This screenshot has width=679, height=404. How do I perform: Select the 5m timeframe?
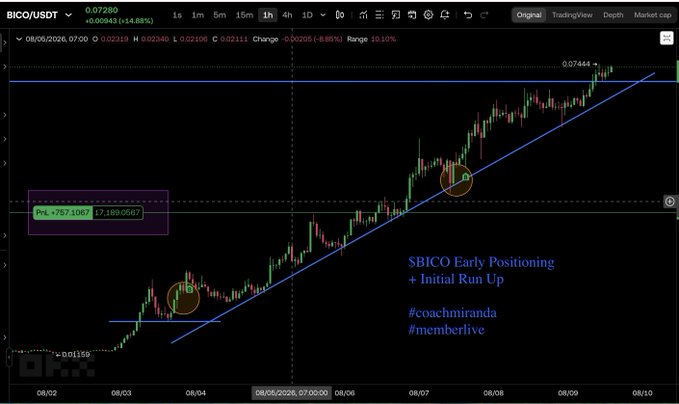[x=220, y=15]
